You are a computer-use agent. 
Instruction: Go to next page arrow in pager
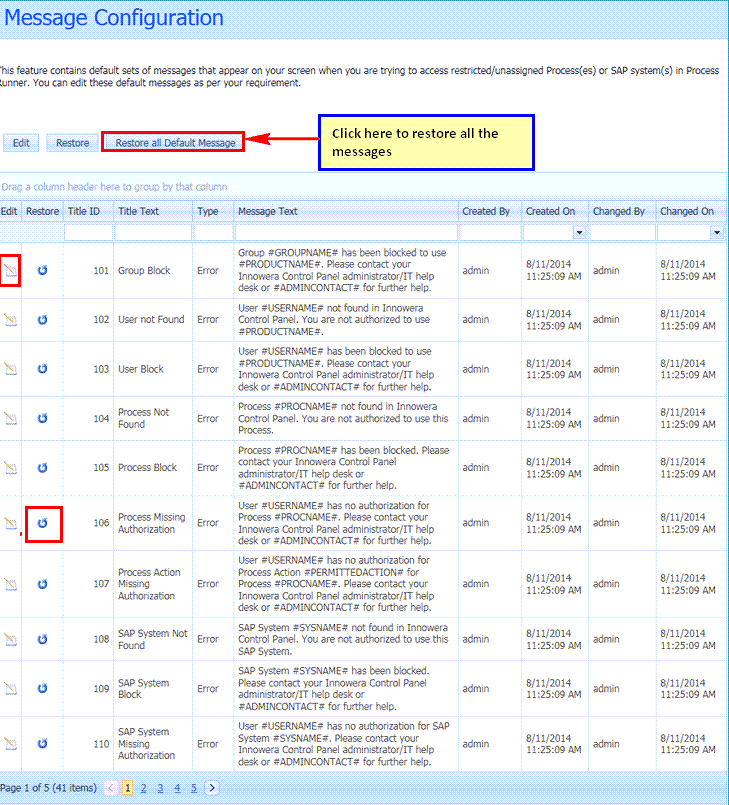[212, 788]
